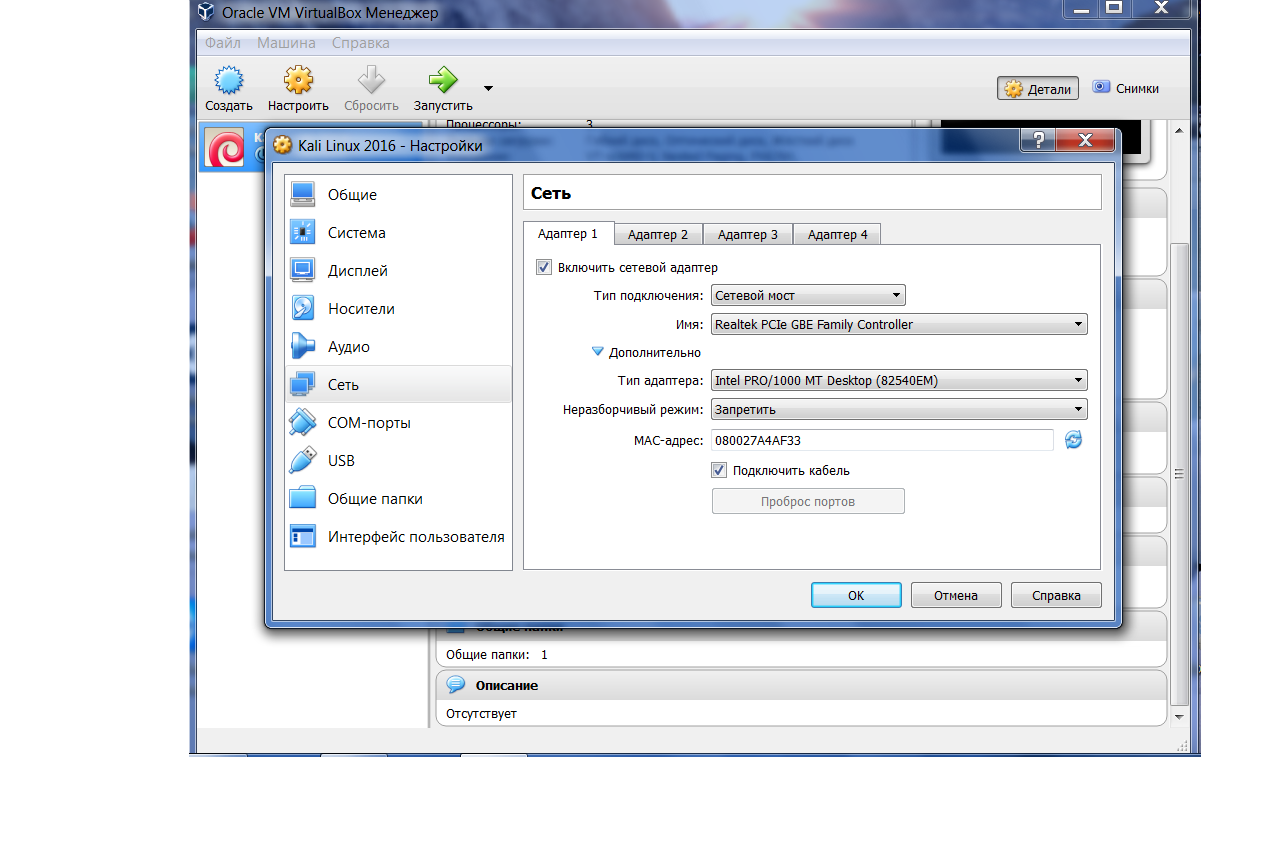Open the USB settings category

pos(341,461)
